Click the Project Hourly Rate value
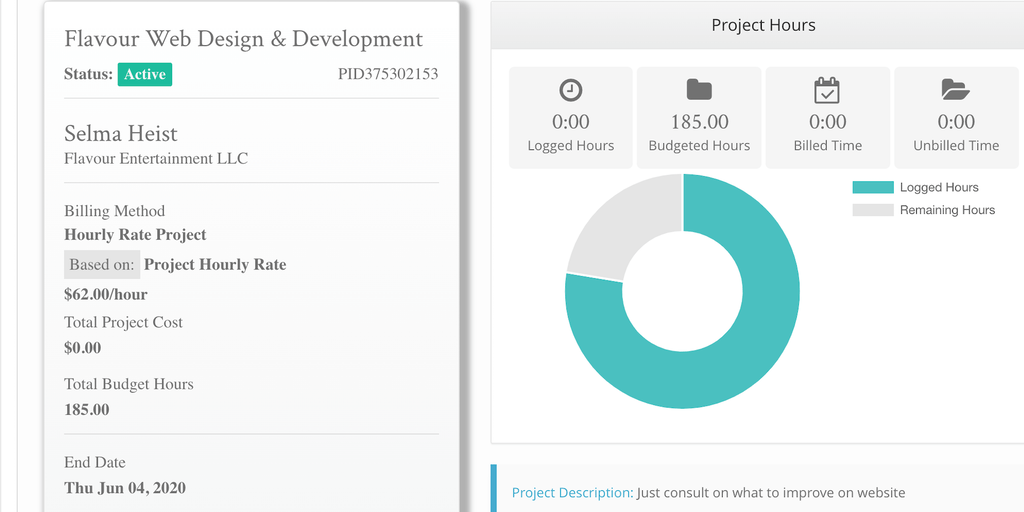The width and height of the screenshot is (1024, 512). pyautogui.click(x=215, y=264)
